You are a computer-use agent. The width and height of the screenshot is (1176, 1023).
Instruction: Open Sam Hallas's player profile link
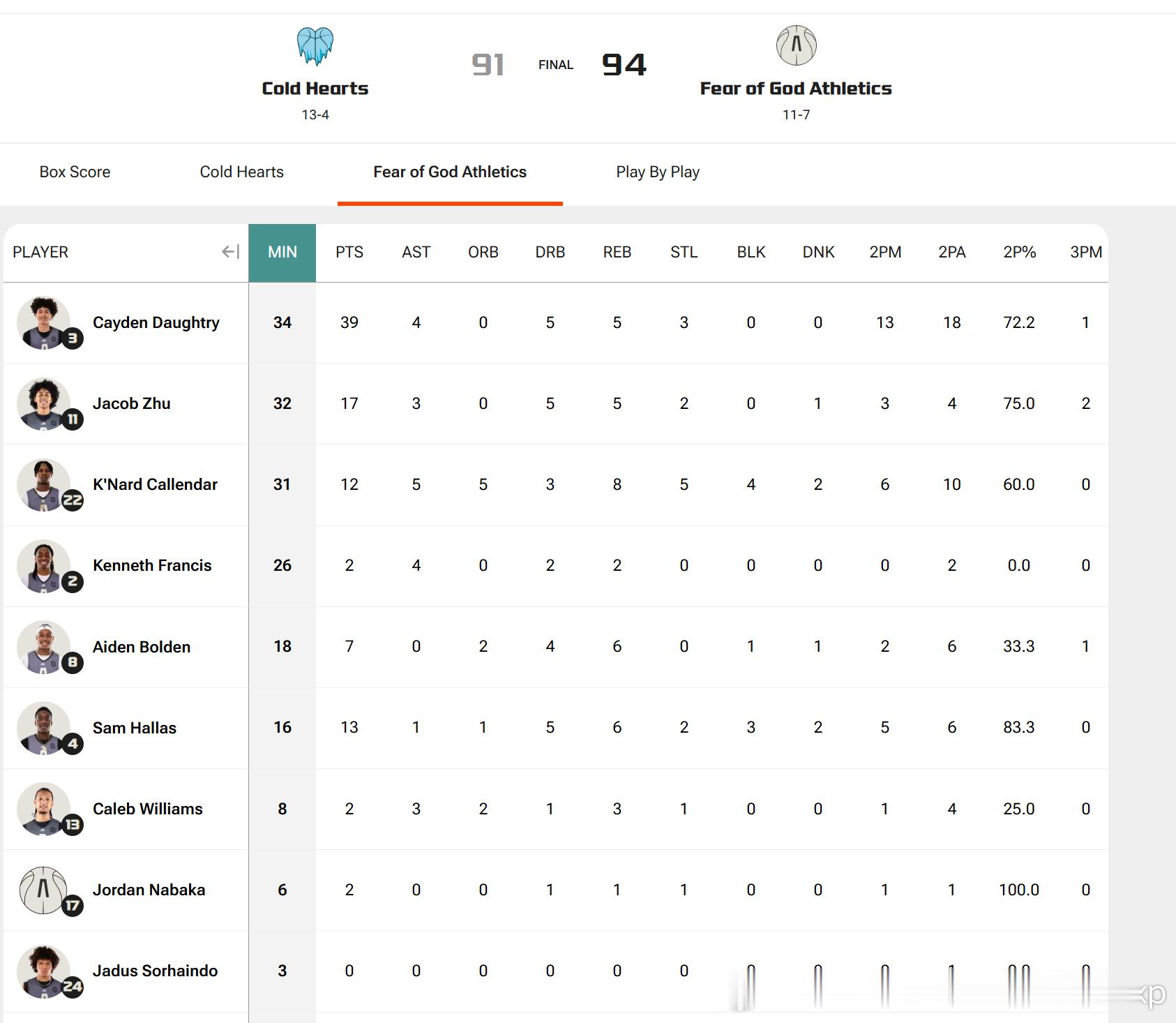pos(135,728)
